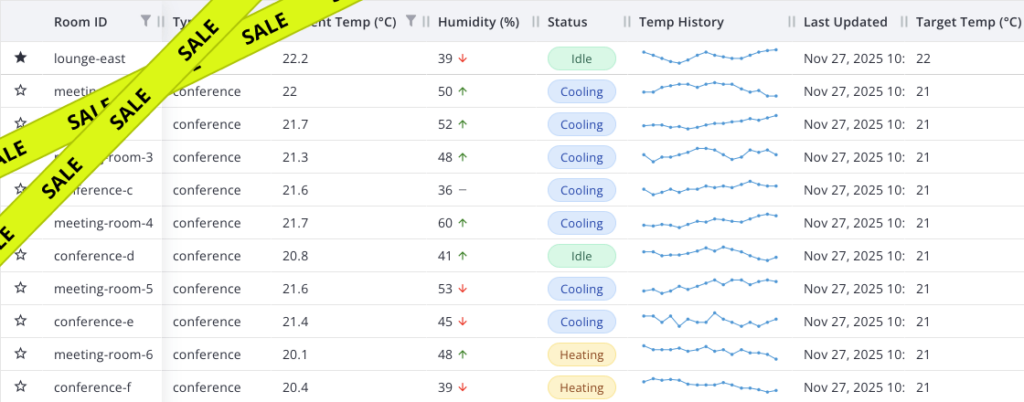Mark meeting-room-6 as favorite with star
Viewport: 1024px width, 402px height.
click(x=20, y=355)
